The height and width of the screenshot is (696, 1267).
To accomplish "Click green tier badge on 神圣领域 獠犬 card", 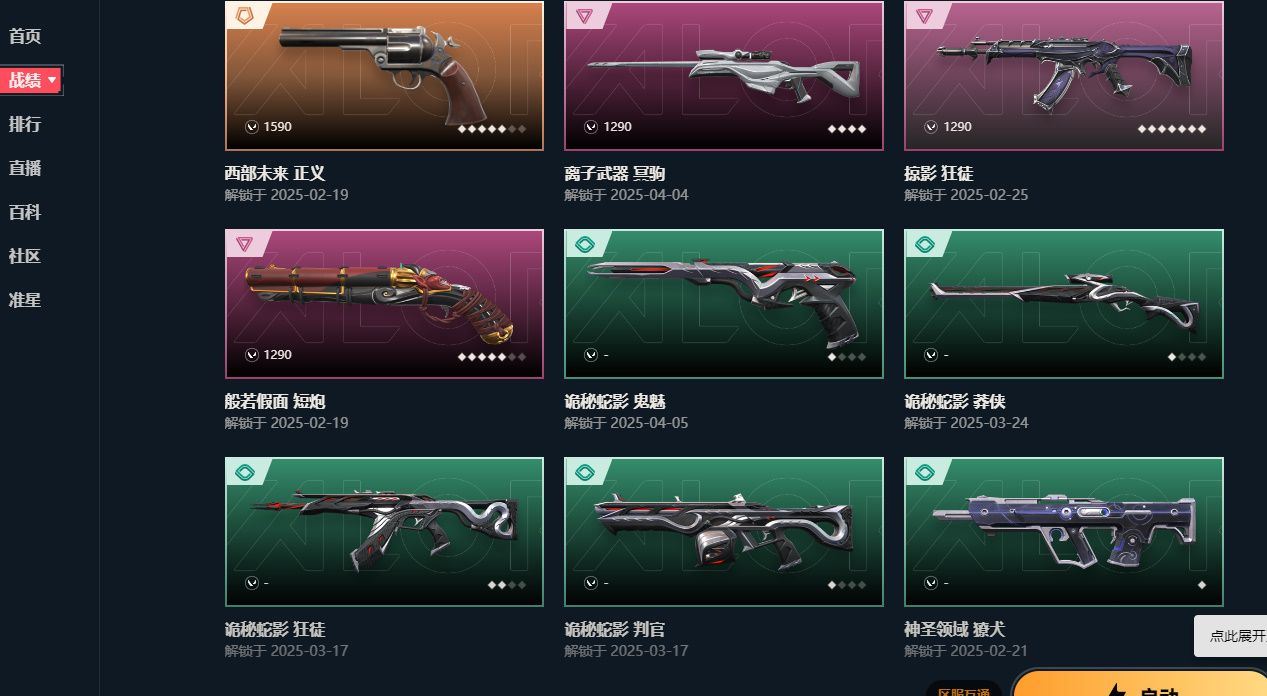I will pos(925,472).
